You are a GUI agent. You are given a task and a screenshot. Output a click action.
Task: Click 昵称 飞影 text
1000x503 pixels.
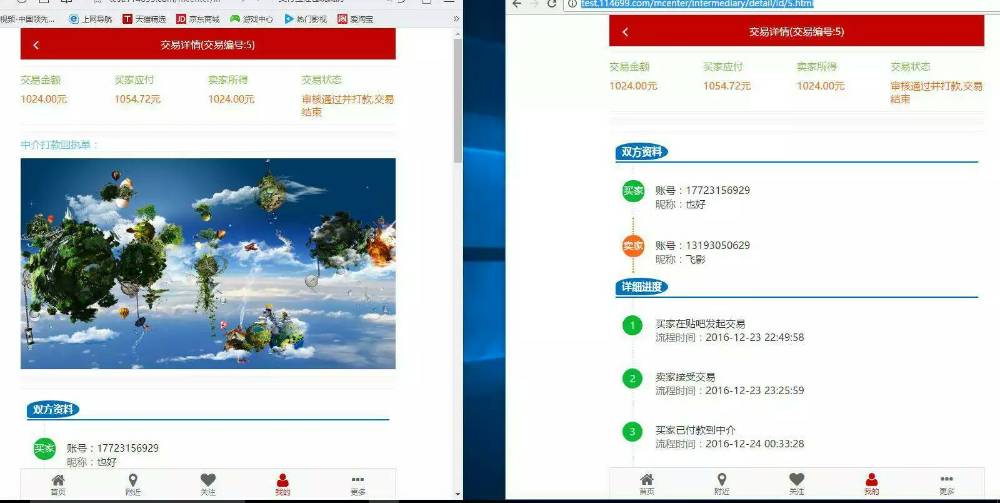pos(680,259)
